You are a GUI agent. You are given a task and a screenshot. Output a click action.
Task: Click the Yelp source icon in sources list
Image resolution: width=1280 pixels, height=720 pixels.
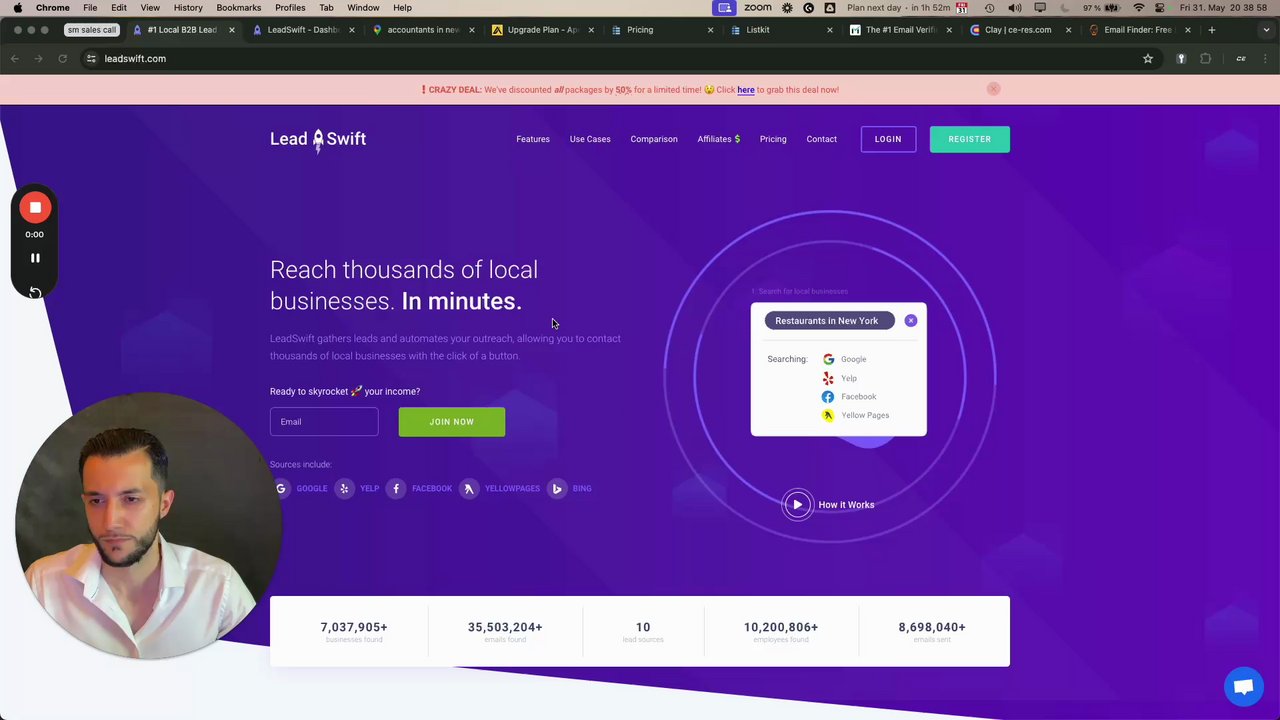[344, 488]
